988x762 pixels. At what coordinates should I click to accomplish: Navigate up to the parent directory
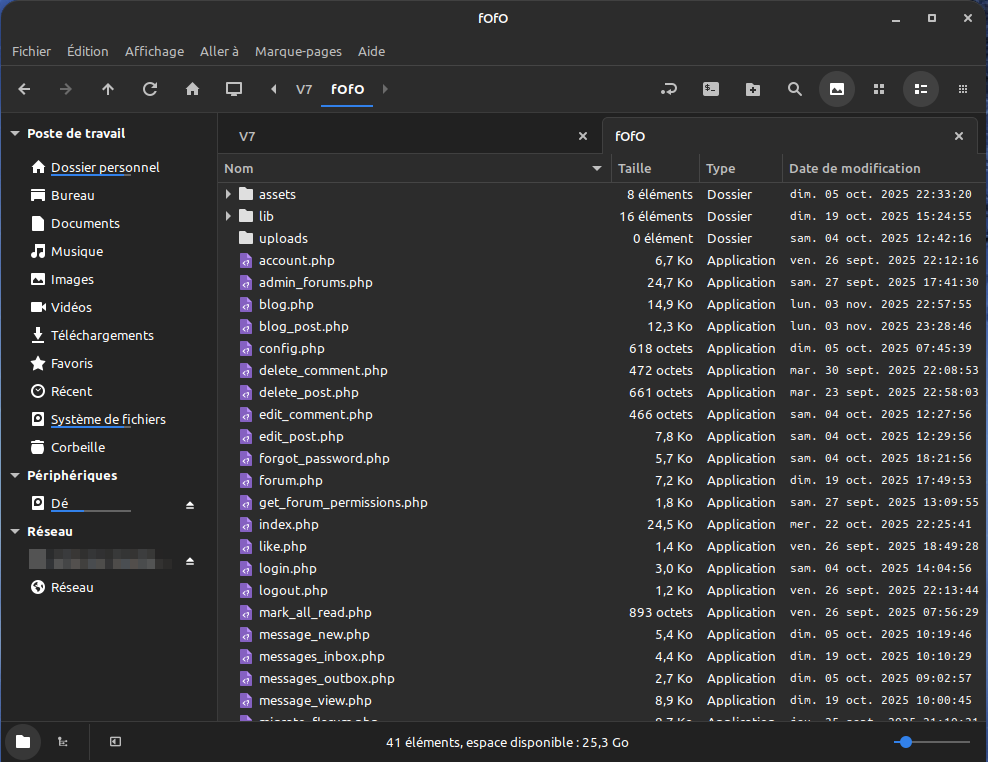tap(108, 89)
